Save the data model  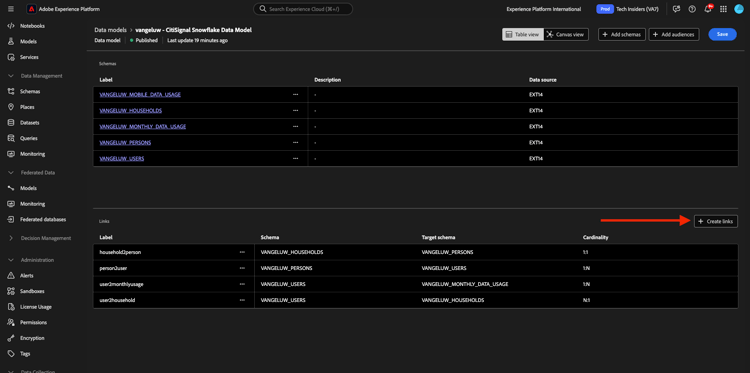tap(722, 34)
